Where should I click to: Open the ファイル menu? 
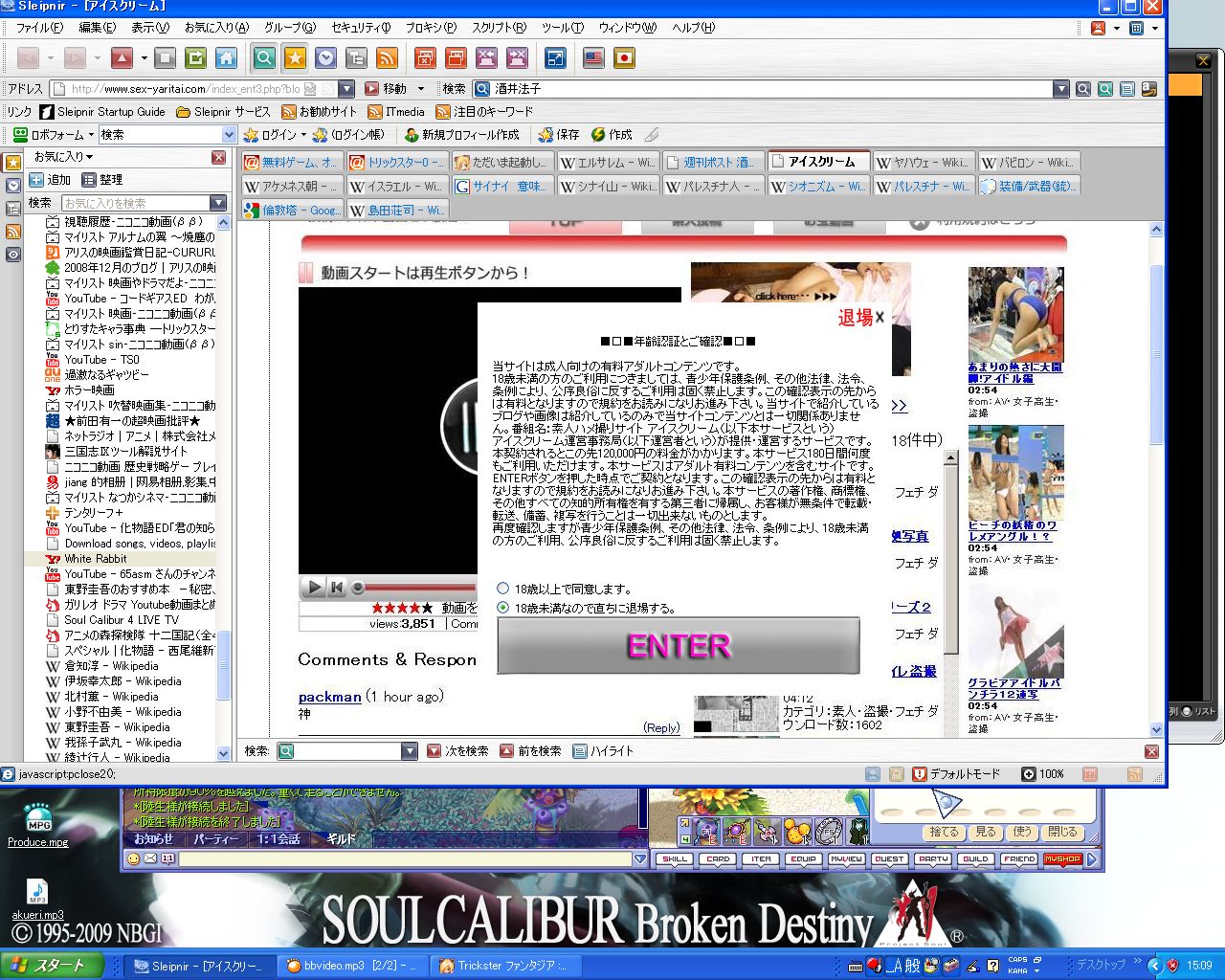click(39, 28)
